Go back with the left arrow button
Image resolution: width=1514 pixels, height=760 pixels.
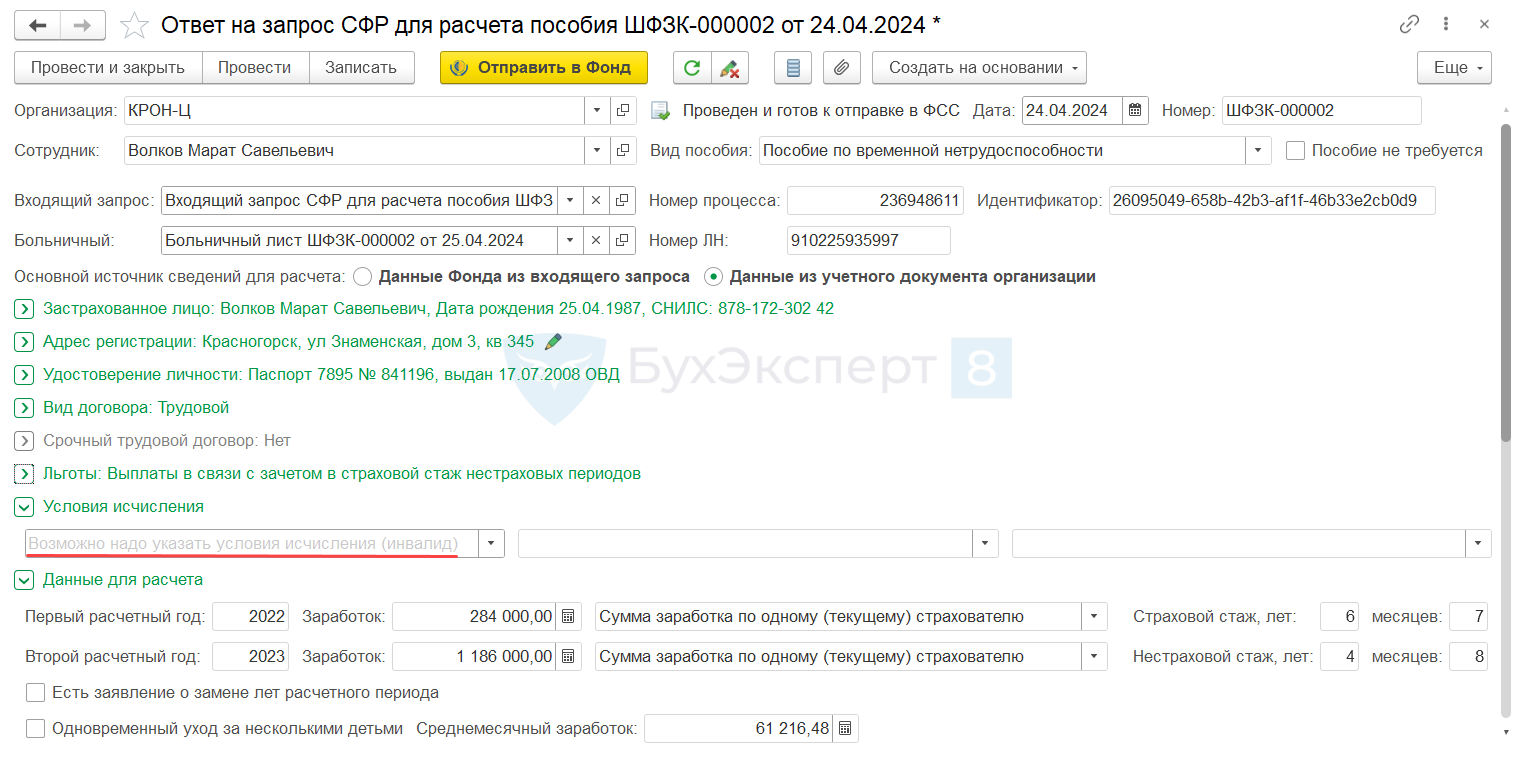38,25
